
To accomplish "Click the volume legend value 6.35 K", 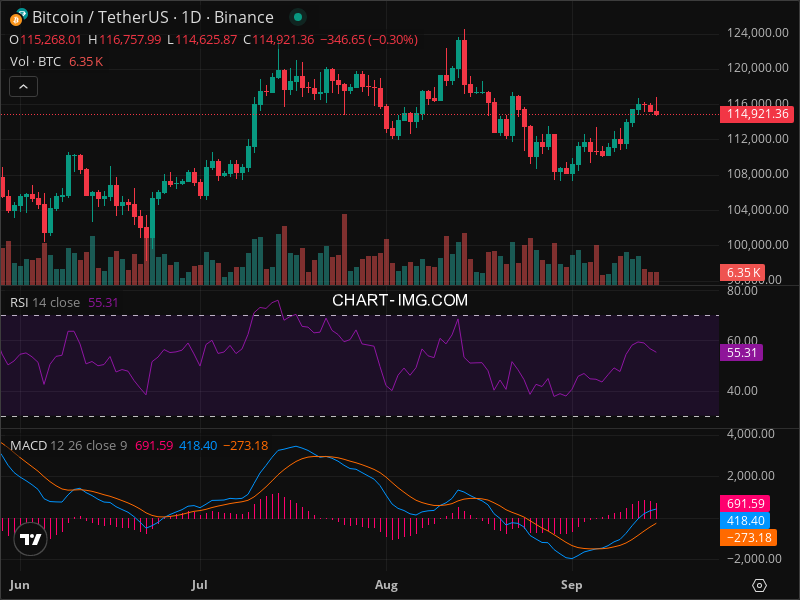I will [86, 62].
